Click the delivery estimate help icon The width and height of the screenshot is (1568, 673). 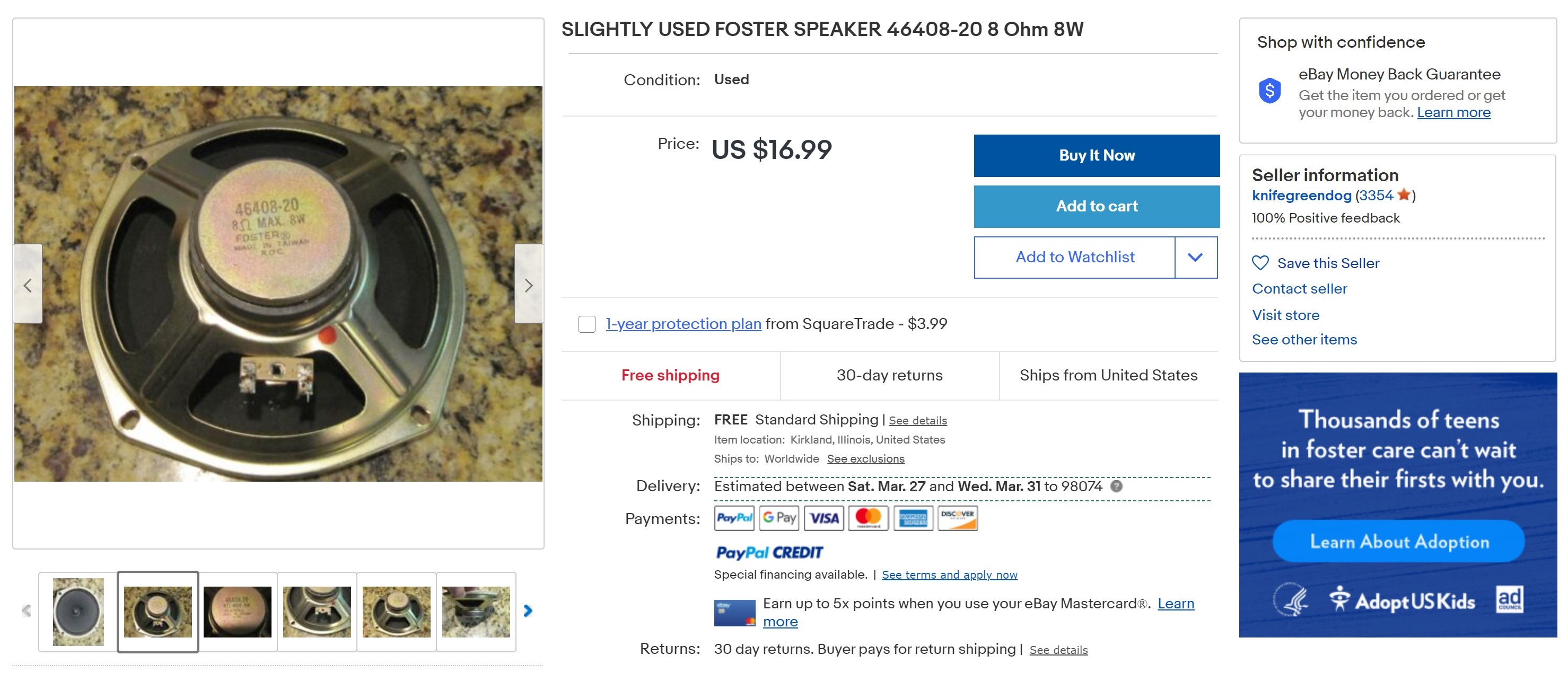point(1116,485)
